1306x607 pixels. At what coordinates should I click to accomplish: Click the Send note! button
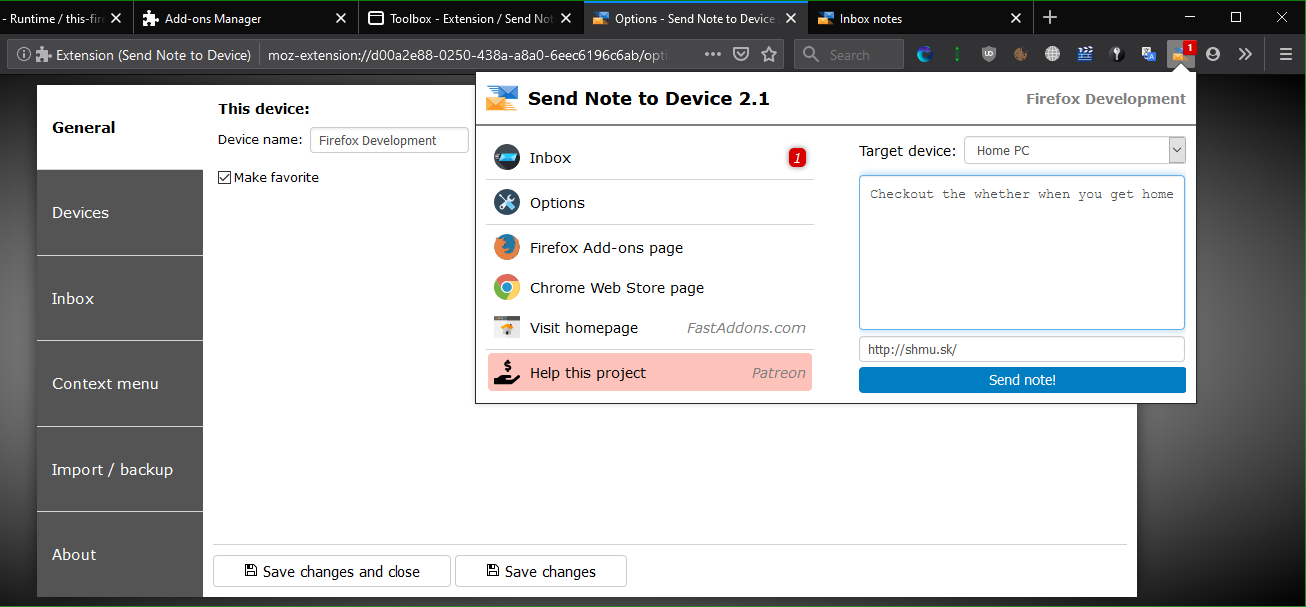tap(1022, 380)
